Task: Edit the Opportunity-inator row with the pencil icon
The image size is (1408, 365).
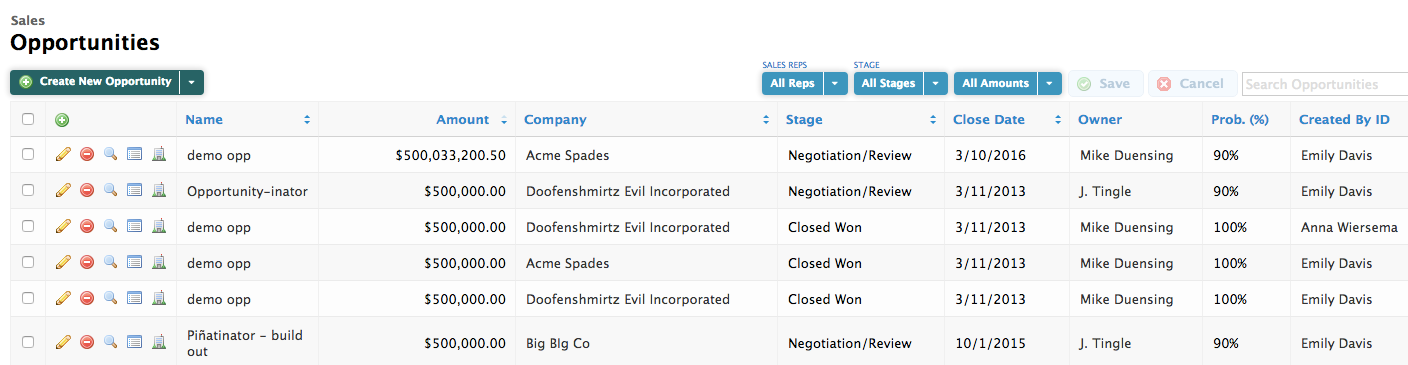Action: pos(63,191)
